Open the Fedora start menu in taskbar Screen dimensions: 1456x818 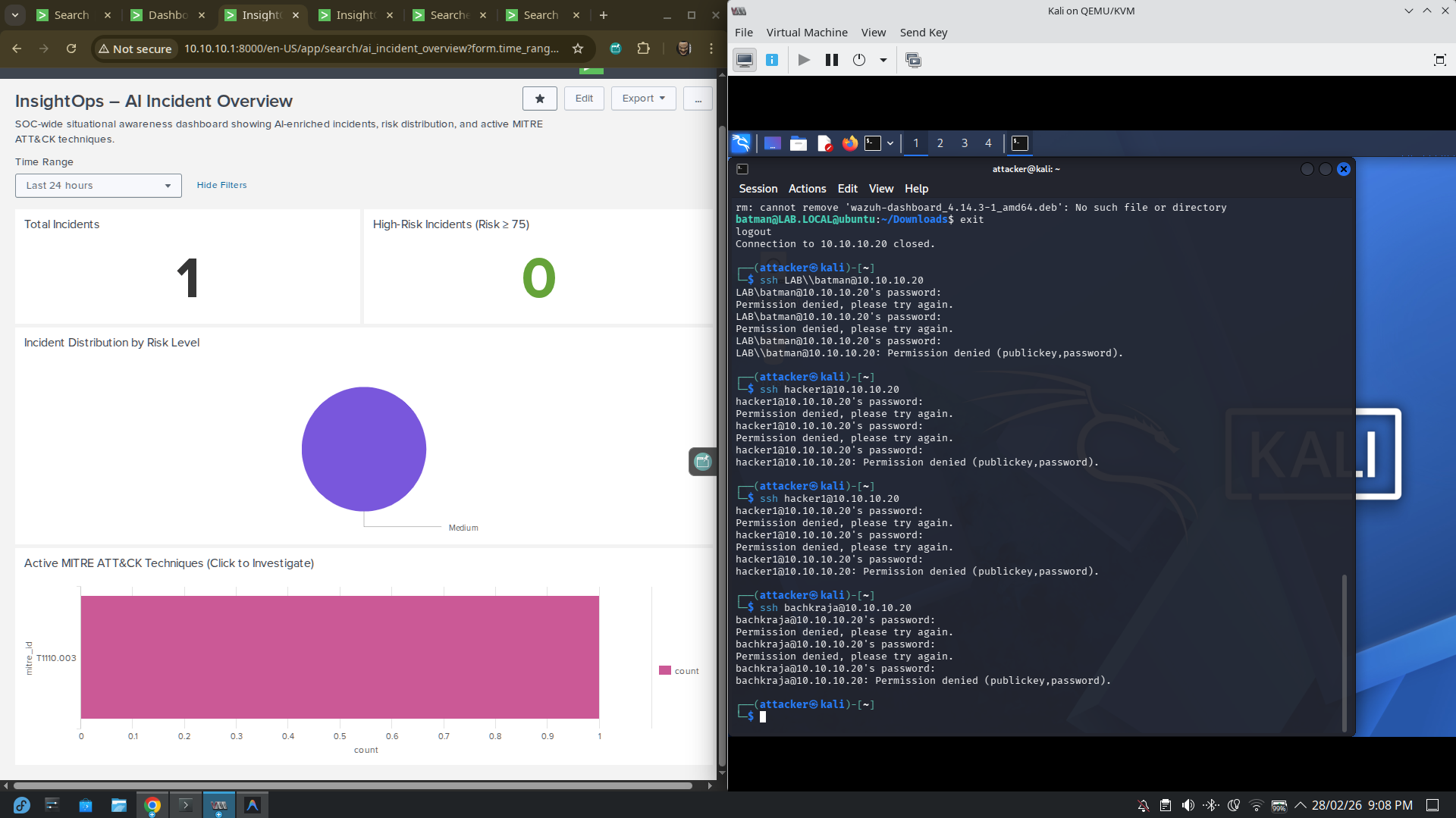21,805
